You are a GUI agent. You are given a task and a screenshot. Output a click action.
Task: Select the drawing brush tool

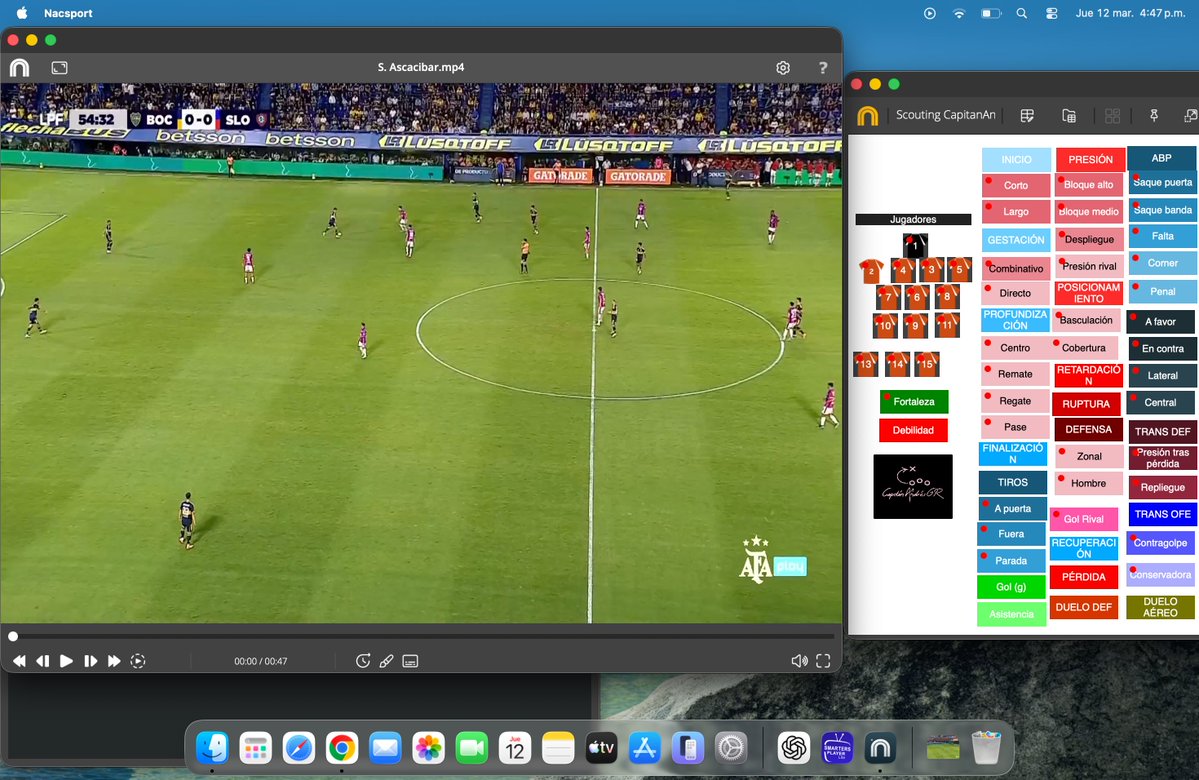(x=386, y=661)
